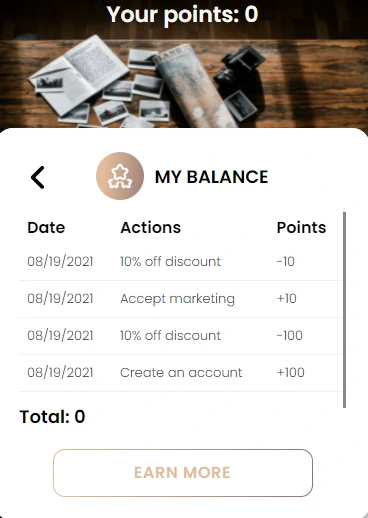
Task: Click the -100 points value
Action: pos(290,336)
